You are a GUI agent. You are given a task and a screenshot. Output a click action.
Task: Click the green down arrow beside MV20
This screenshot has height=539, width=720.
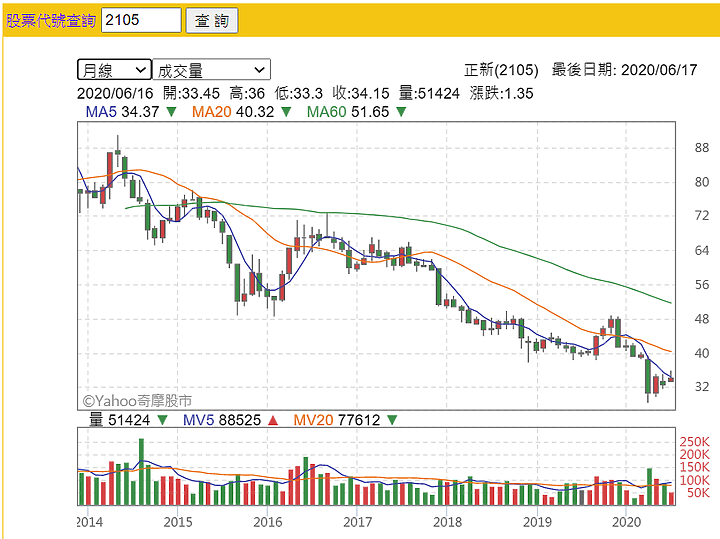392,420
